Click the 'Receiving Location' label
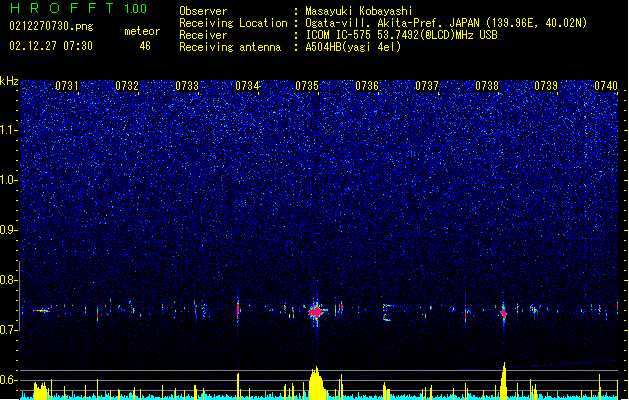629x400 pixels. 233,23
